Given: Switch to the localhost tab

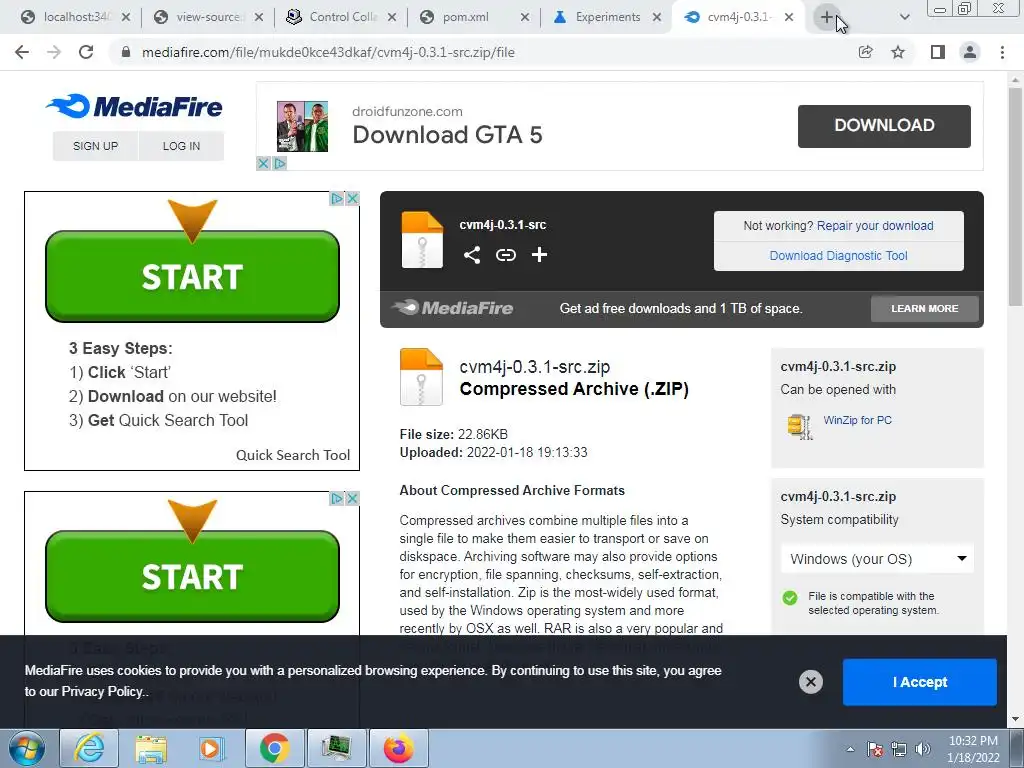Looking at the screenshot, I should (74, 17).
